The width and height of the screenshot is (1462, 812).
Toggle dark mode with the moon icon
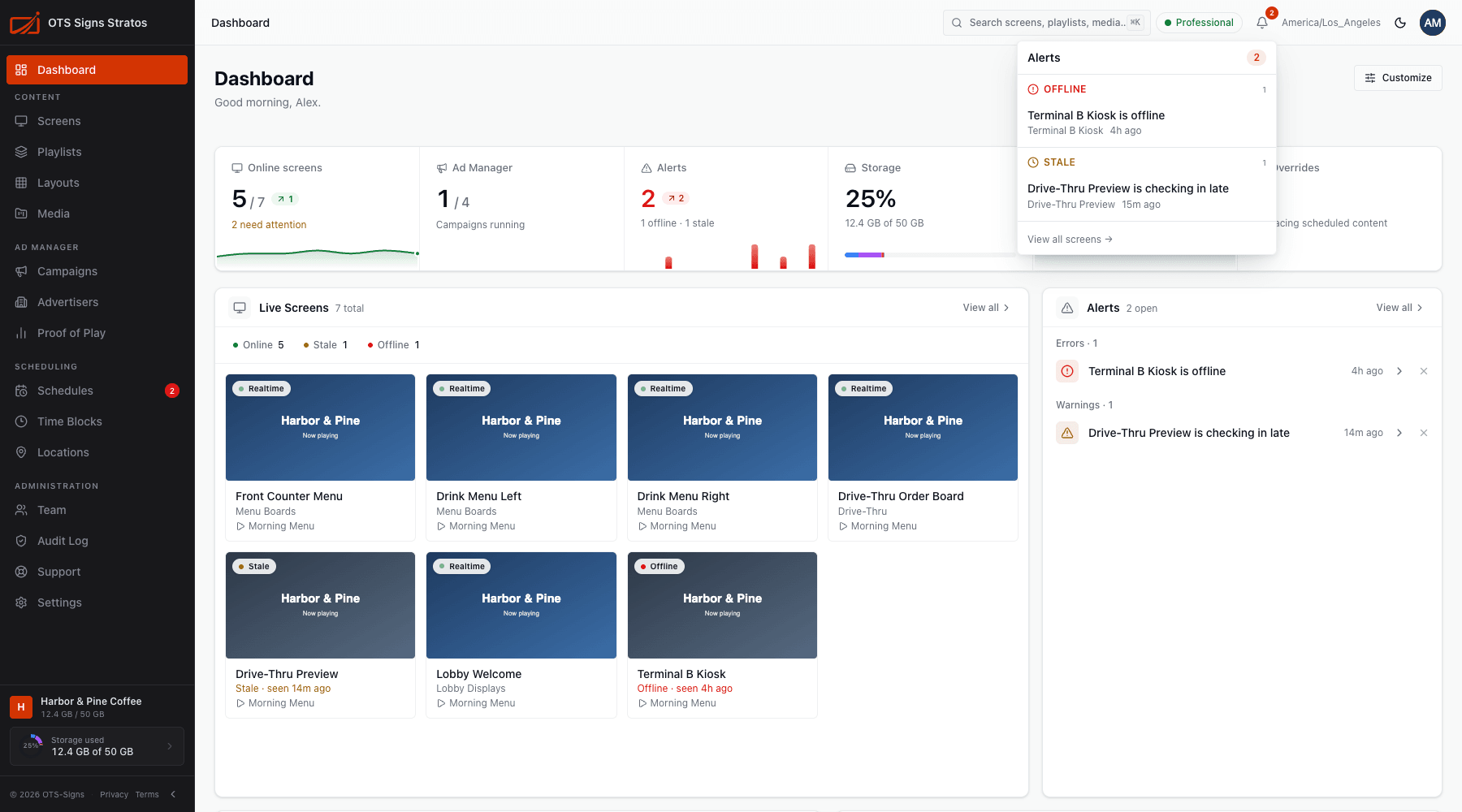coord(1400,23)
